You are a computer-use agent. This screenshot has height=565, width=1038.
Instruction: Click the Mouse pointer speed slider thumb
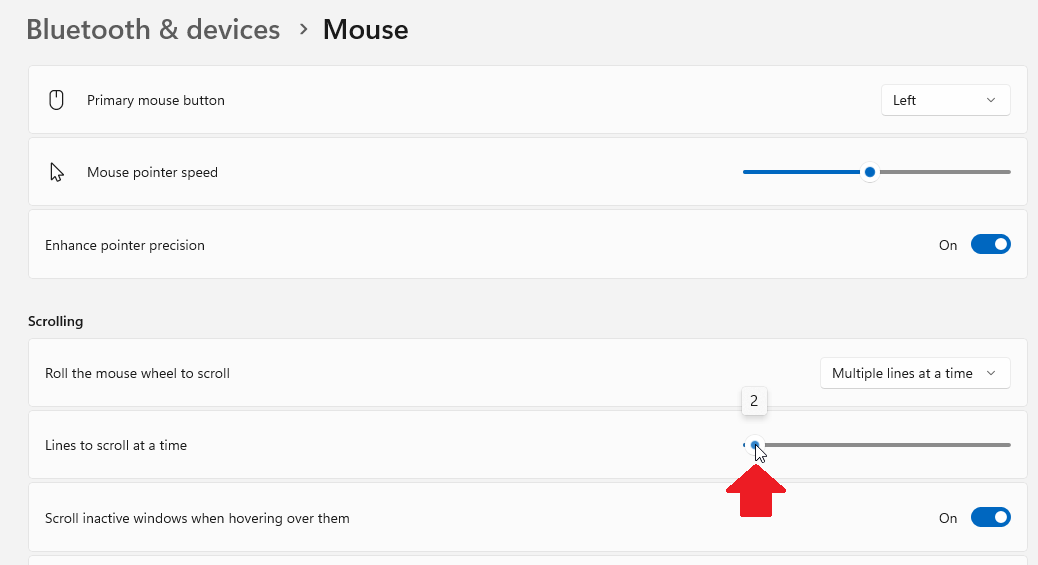870,172
